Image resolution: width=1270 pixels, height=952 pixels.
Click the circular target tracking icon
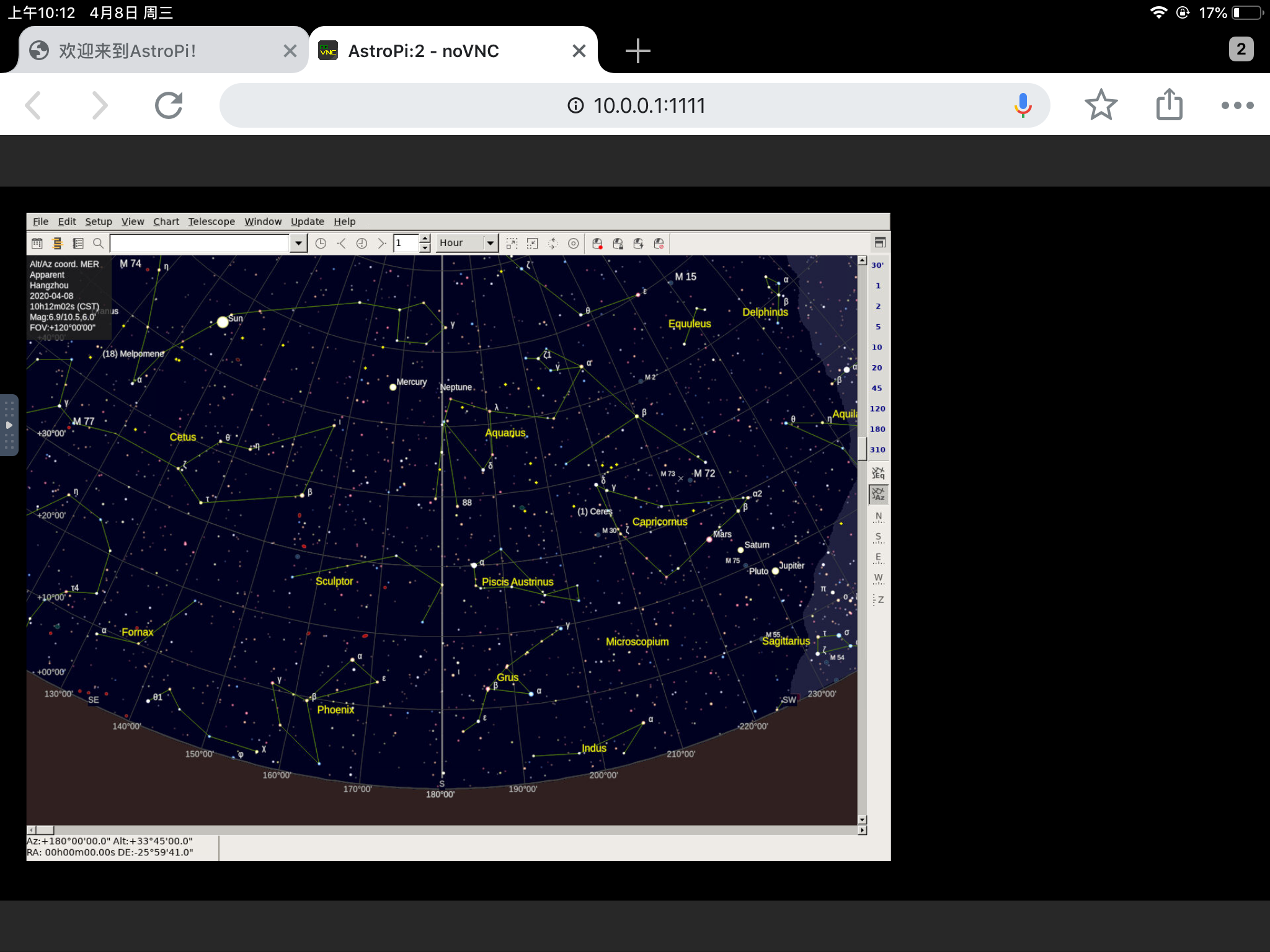[x=574, y=244]
